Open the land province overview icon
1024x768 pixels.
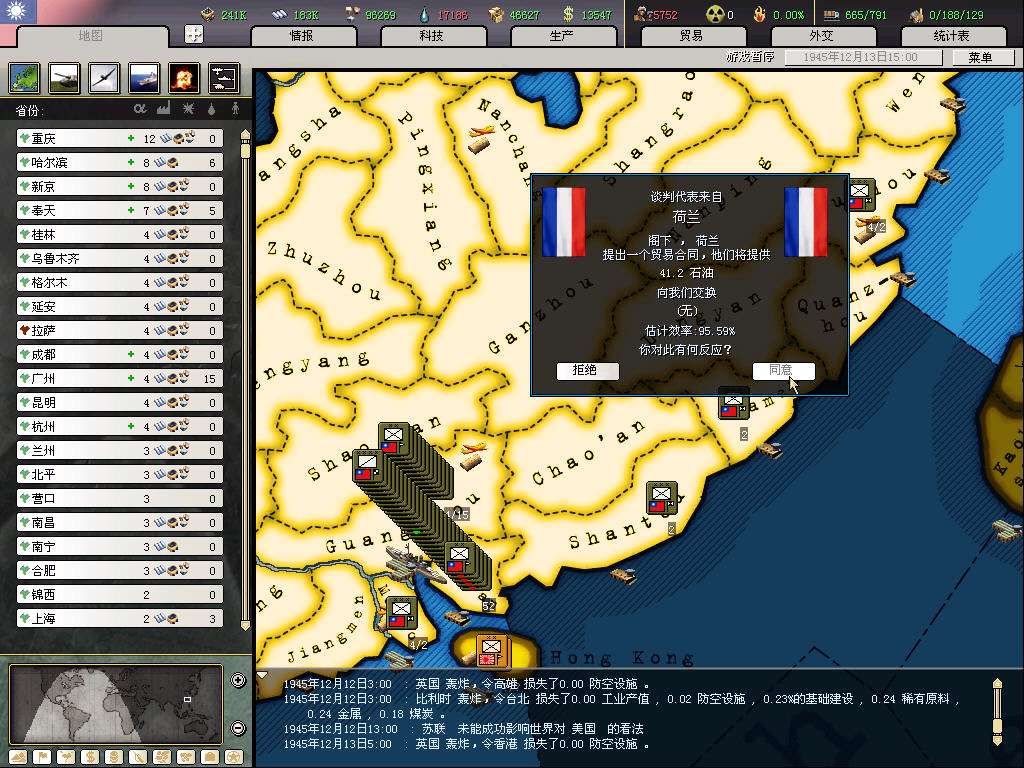pyautogui.click(x=25, y=78)
